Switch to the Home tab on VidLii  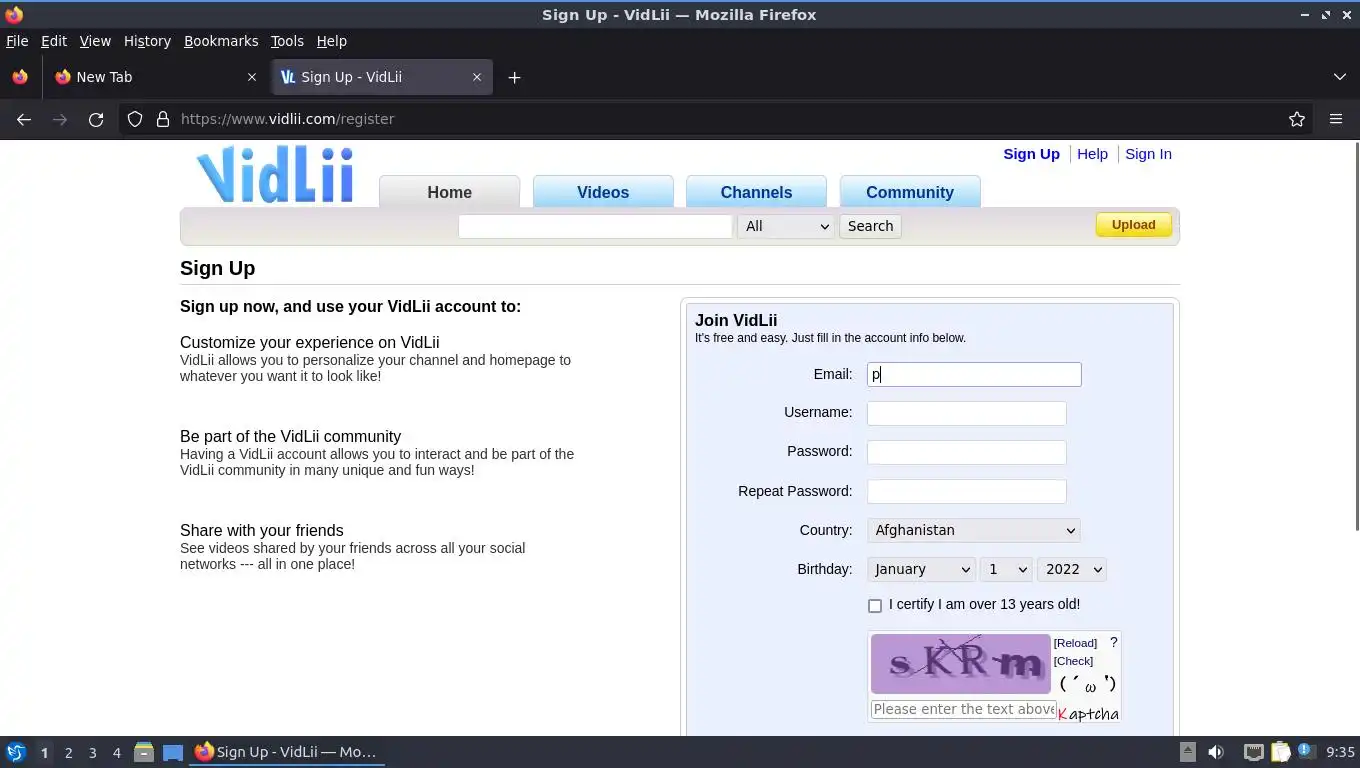click(x=449, y=192)
